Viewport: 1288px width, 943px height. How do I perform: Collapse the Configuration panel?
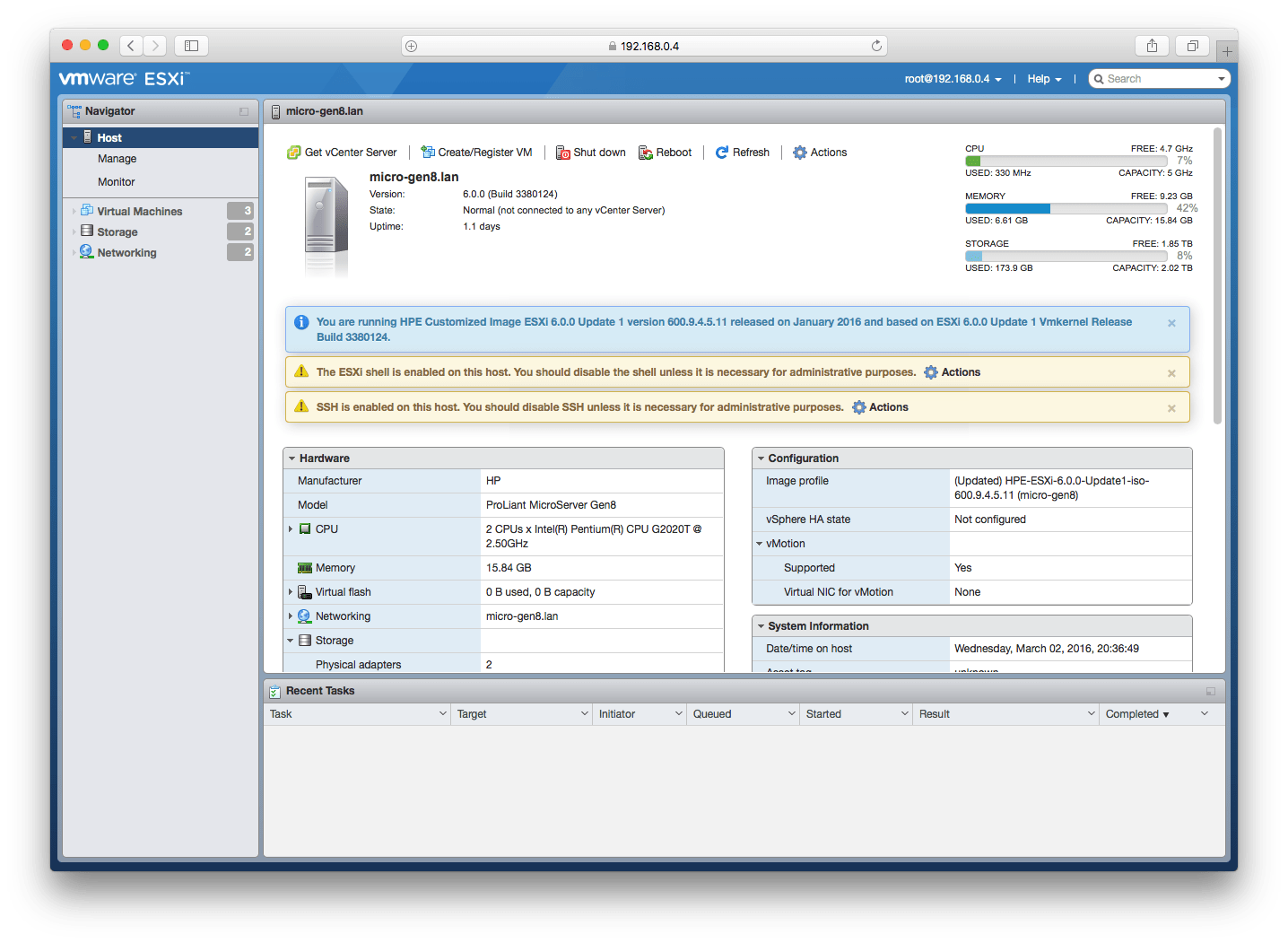pyautogui.click(x=761, y=458)
